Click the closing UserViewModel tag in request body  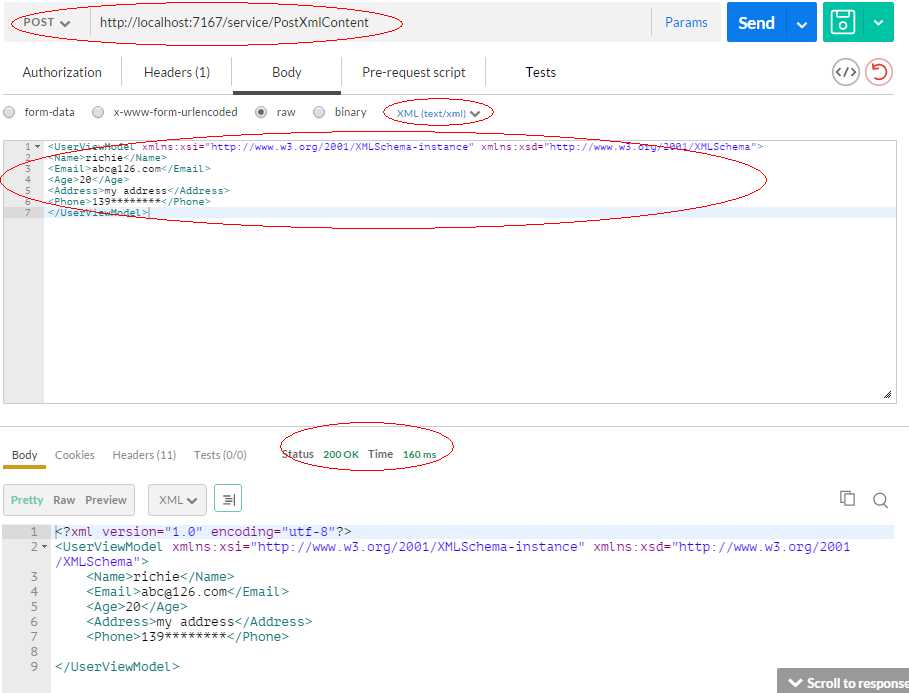[x=98, y=213]
